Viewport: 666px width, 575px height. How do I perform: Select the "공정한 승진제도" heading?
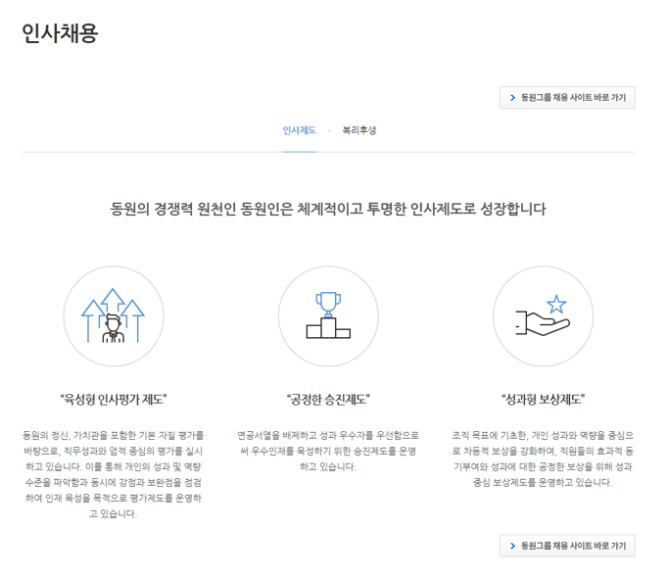(328, 400)
